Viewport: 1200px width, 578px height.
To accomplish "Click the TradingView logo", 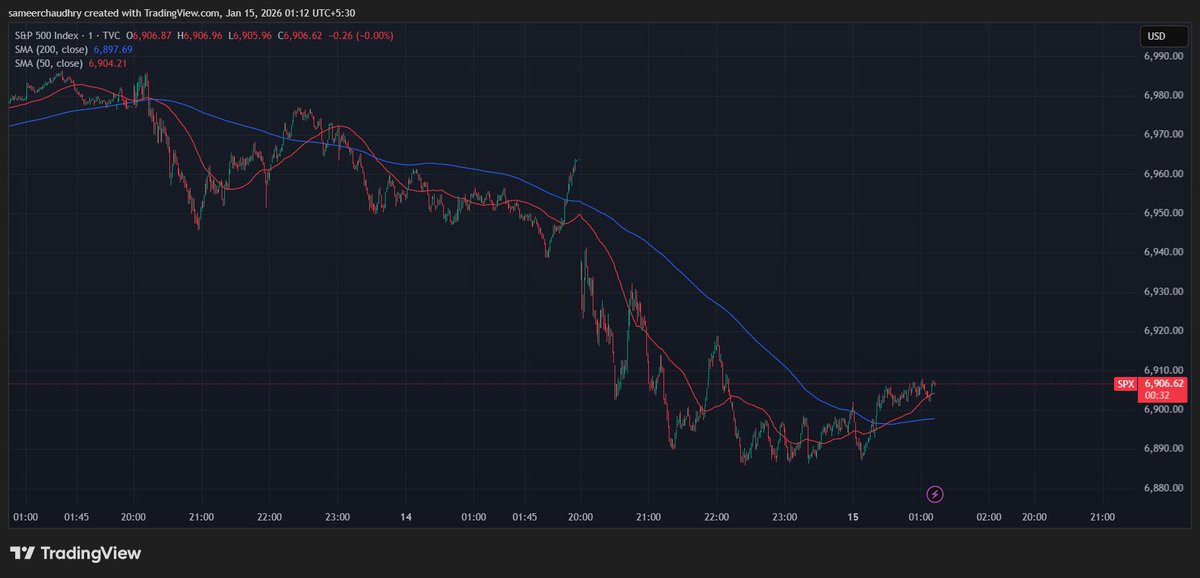I will 76,553.
